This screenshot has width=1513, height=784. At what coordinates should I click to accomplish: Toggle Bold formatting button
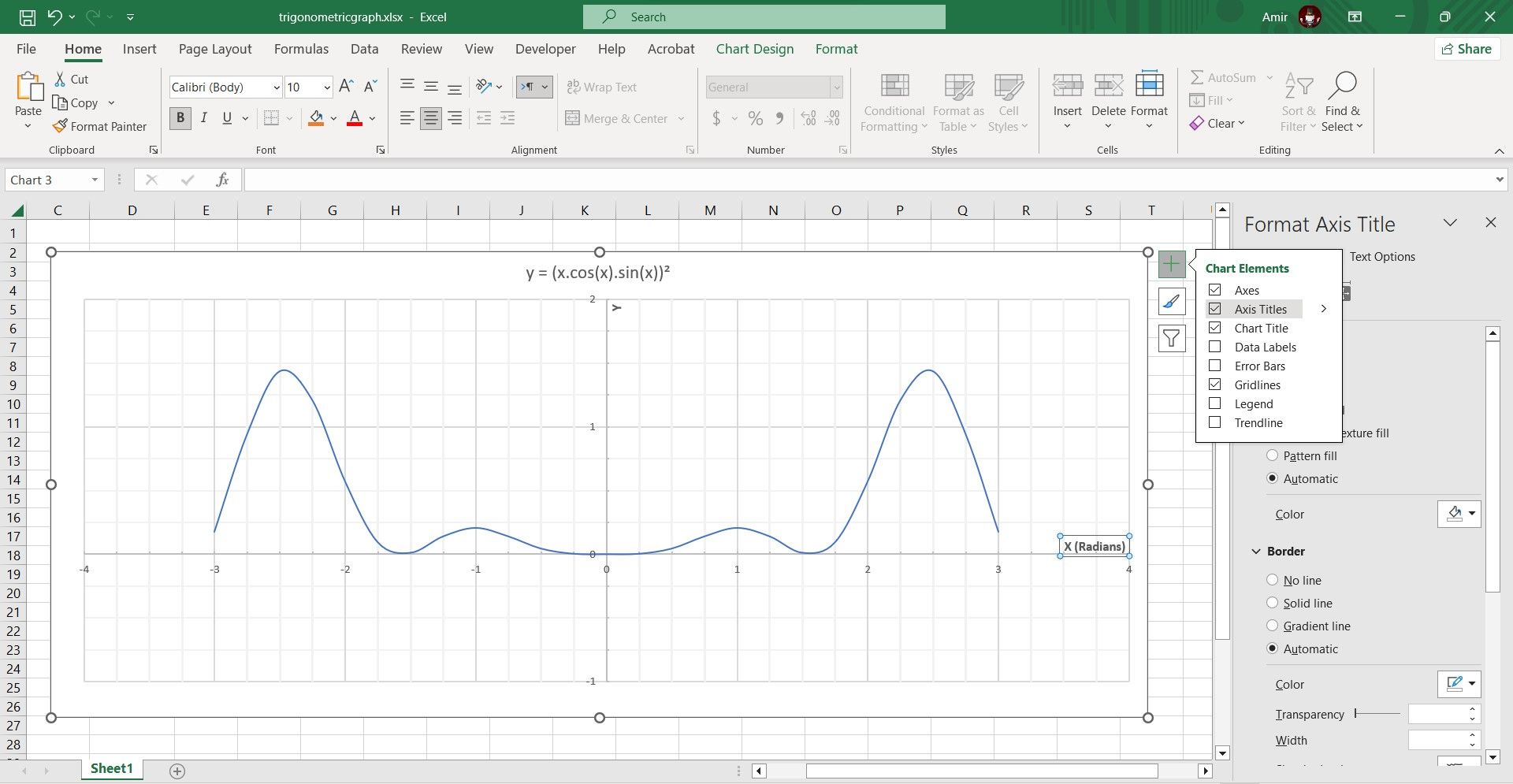point(180,118)
